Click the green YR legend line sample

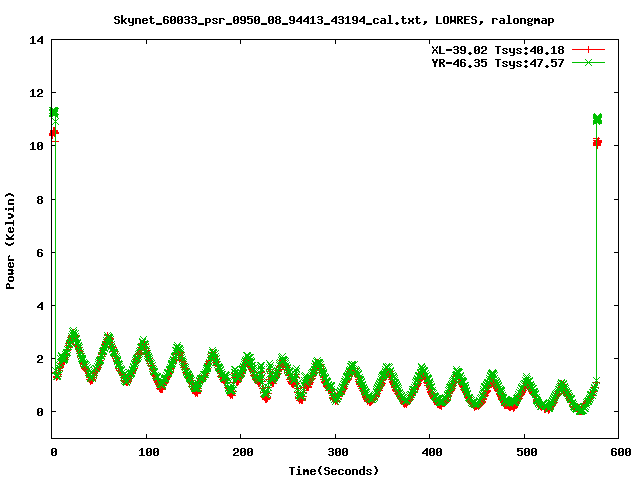[588, 63]
